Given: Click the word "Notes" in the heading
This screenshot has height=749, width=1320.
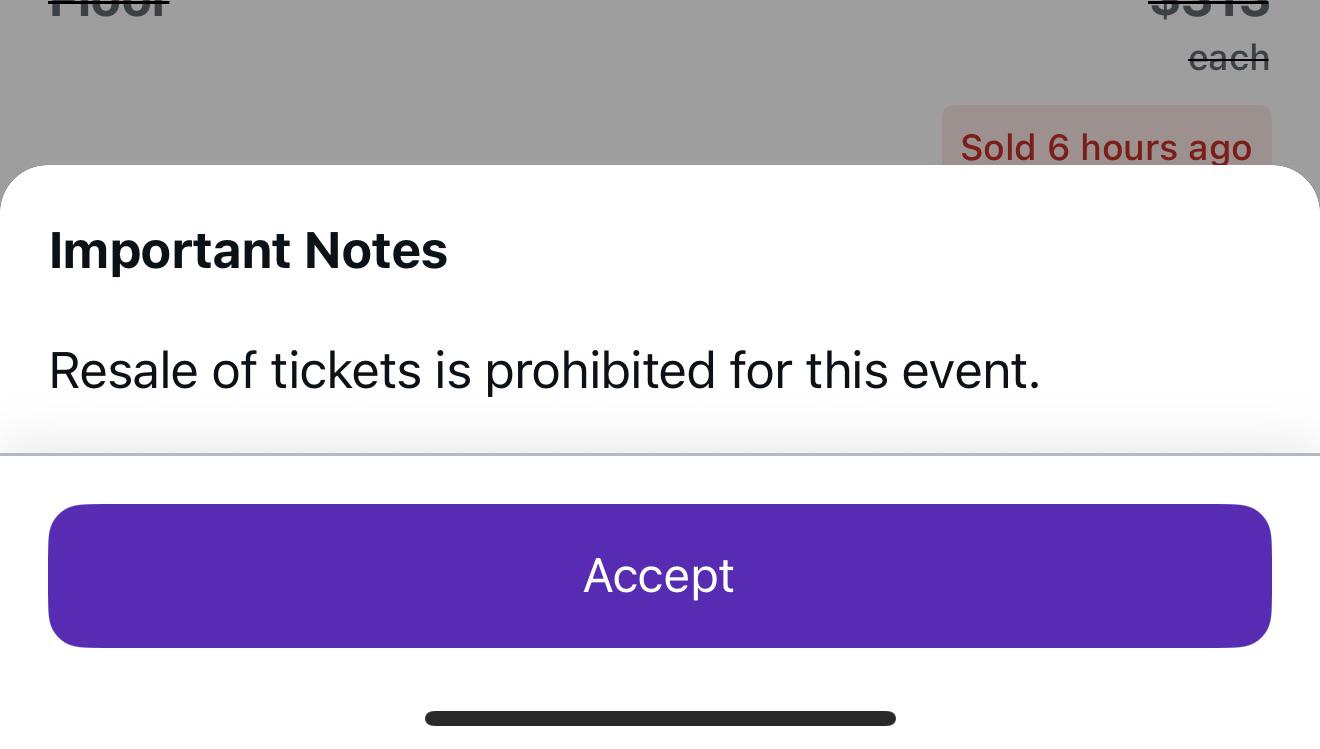Looking at the screenshot, I should click(376, 250).
